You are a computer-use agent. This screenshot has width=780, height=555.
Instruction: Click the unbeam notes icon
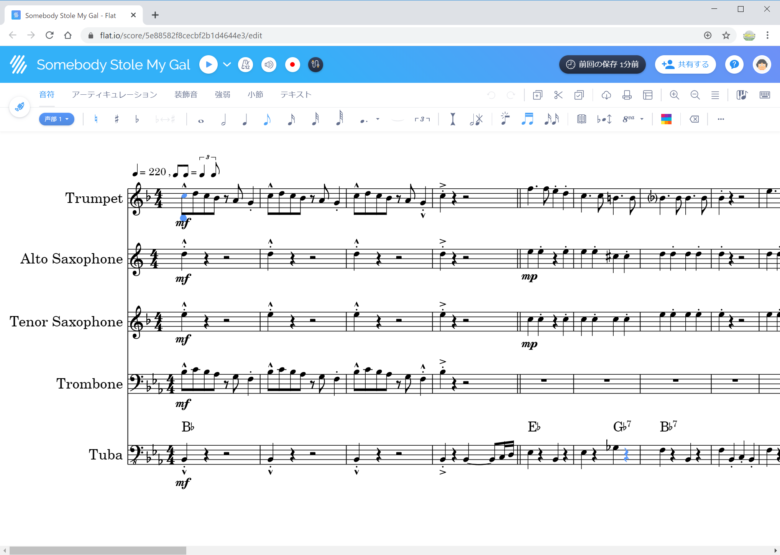[552, 119]
